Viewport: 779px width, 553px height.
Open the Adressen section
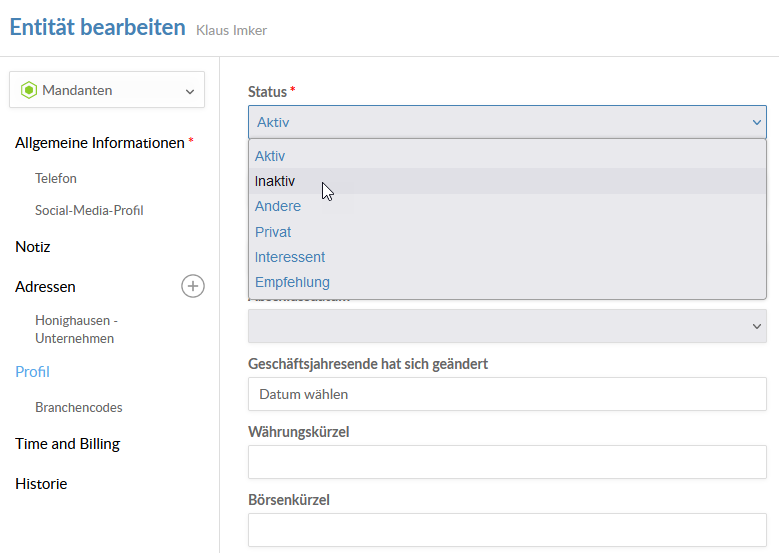pyautogui.click(x=45, y=287)
